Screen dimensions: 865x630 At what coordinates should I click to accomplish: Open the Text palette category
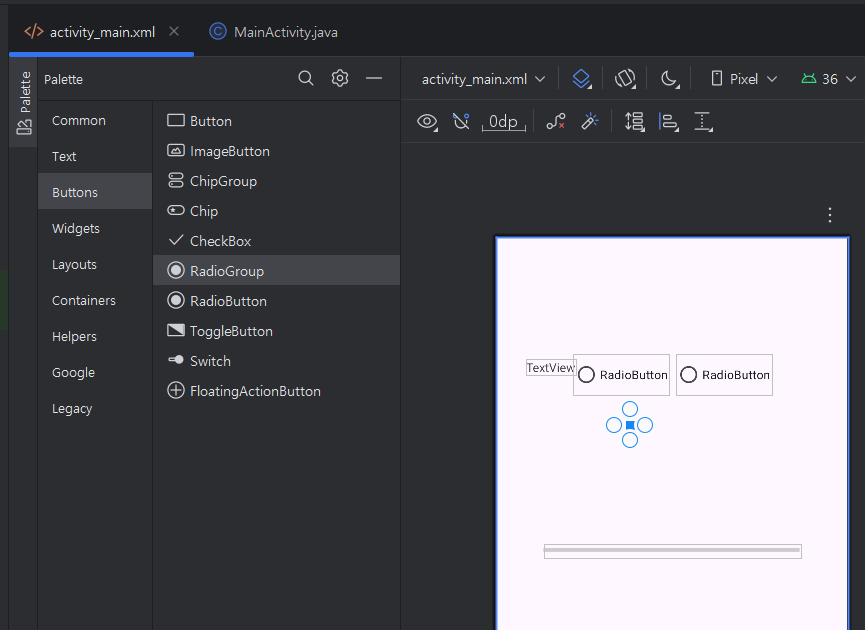click(95, 157)
